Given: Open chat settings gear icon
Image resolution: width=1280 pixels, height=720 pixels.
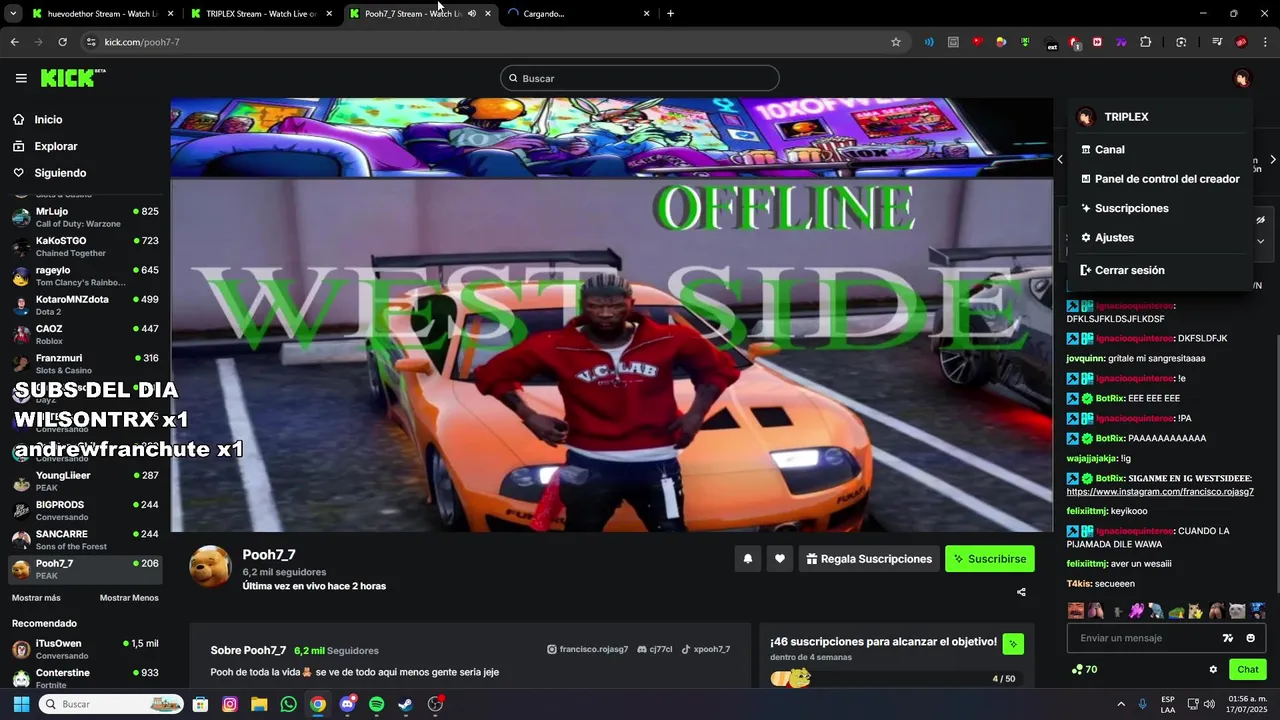Looking at the screenshot, I should pyautogui.click(x=1213, y=670).
